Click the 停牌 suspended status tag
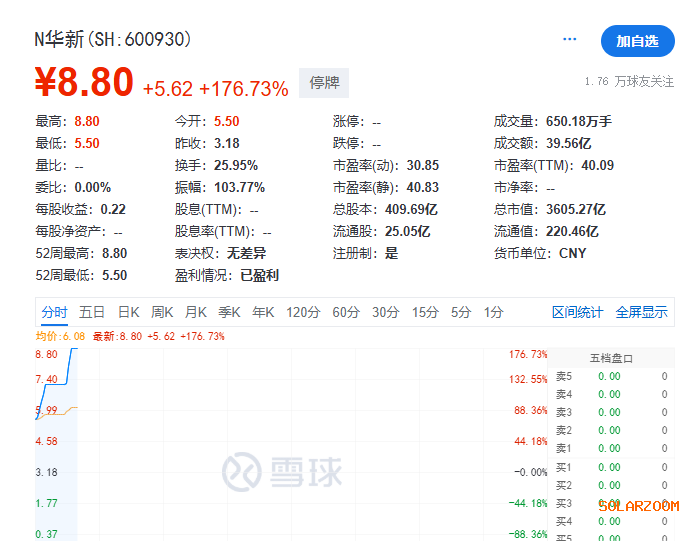The width and height of the screenshot is (700, 541). tap(324, 83)
